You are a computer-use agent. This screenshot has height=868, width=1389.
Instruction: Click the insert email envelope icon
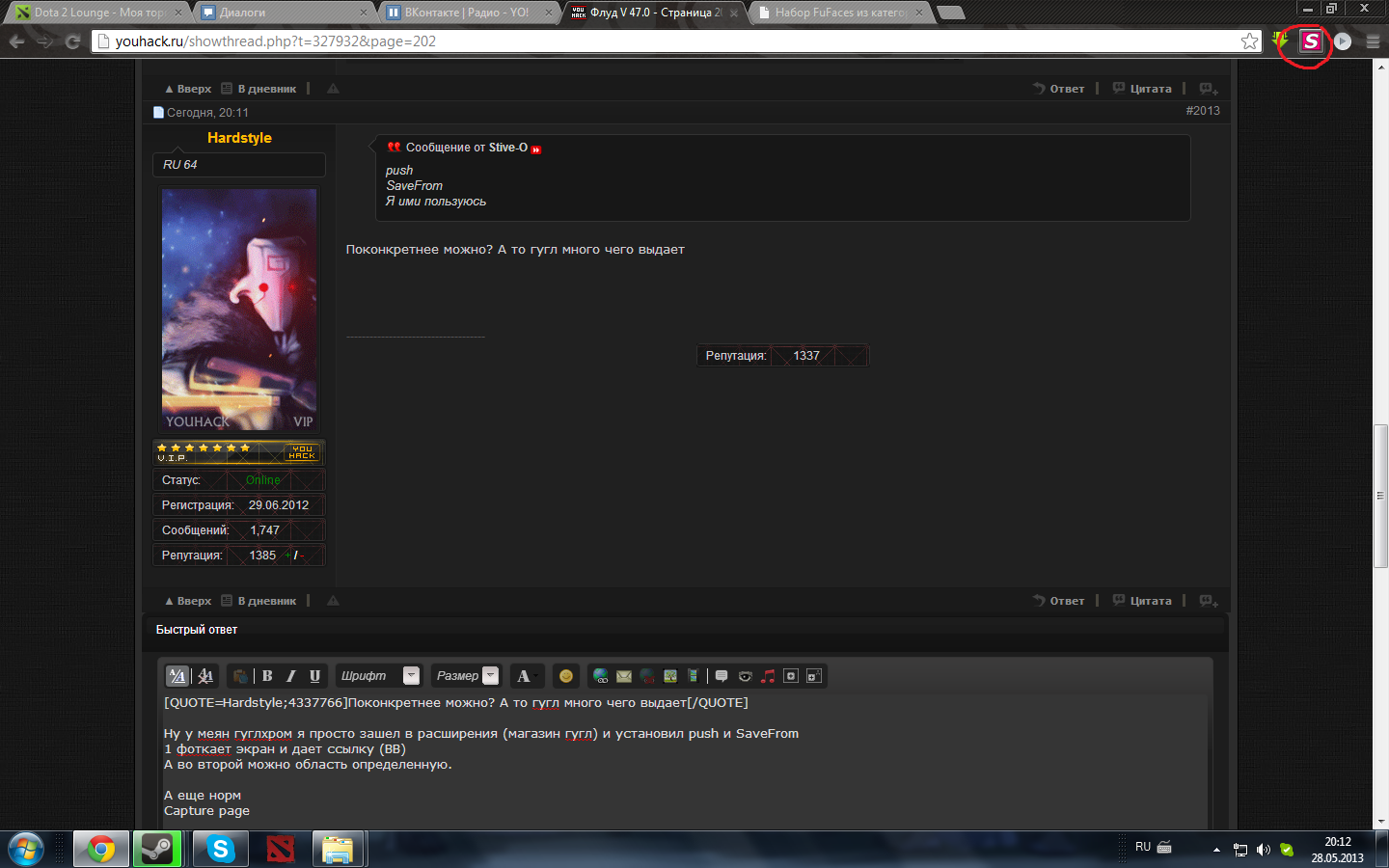click(624, 676)
